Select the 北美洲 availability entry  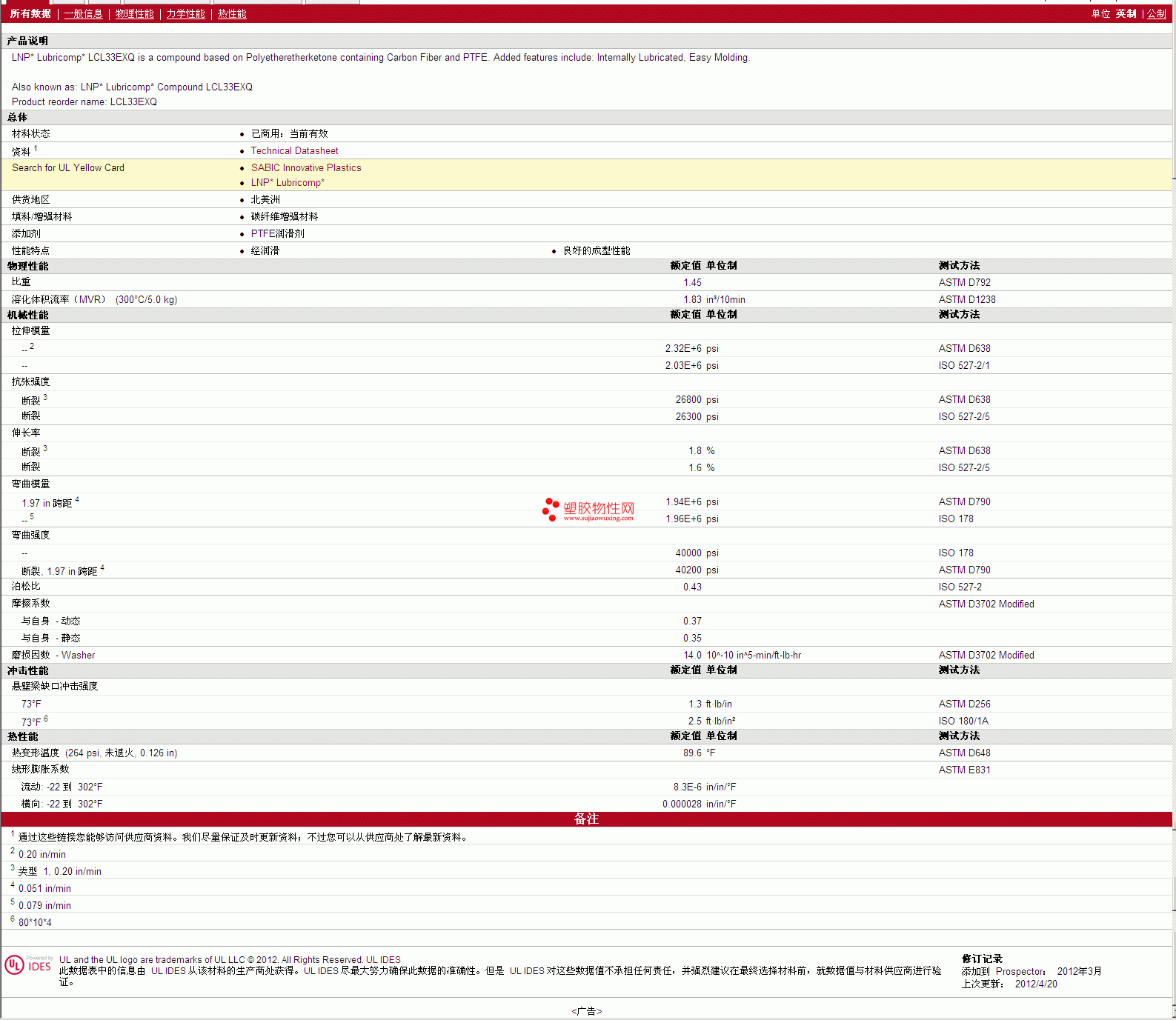coord(265,199)
